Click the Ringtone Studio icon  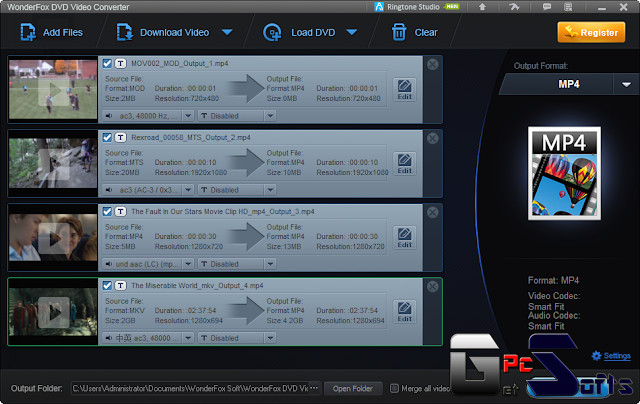point(379,7)
